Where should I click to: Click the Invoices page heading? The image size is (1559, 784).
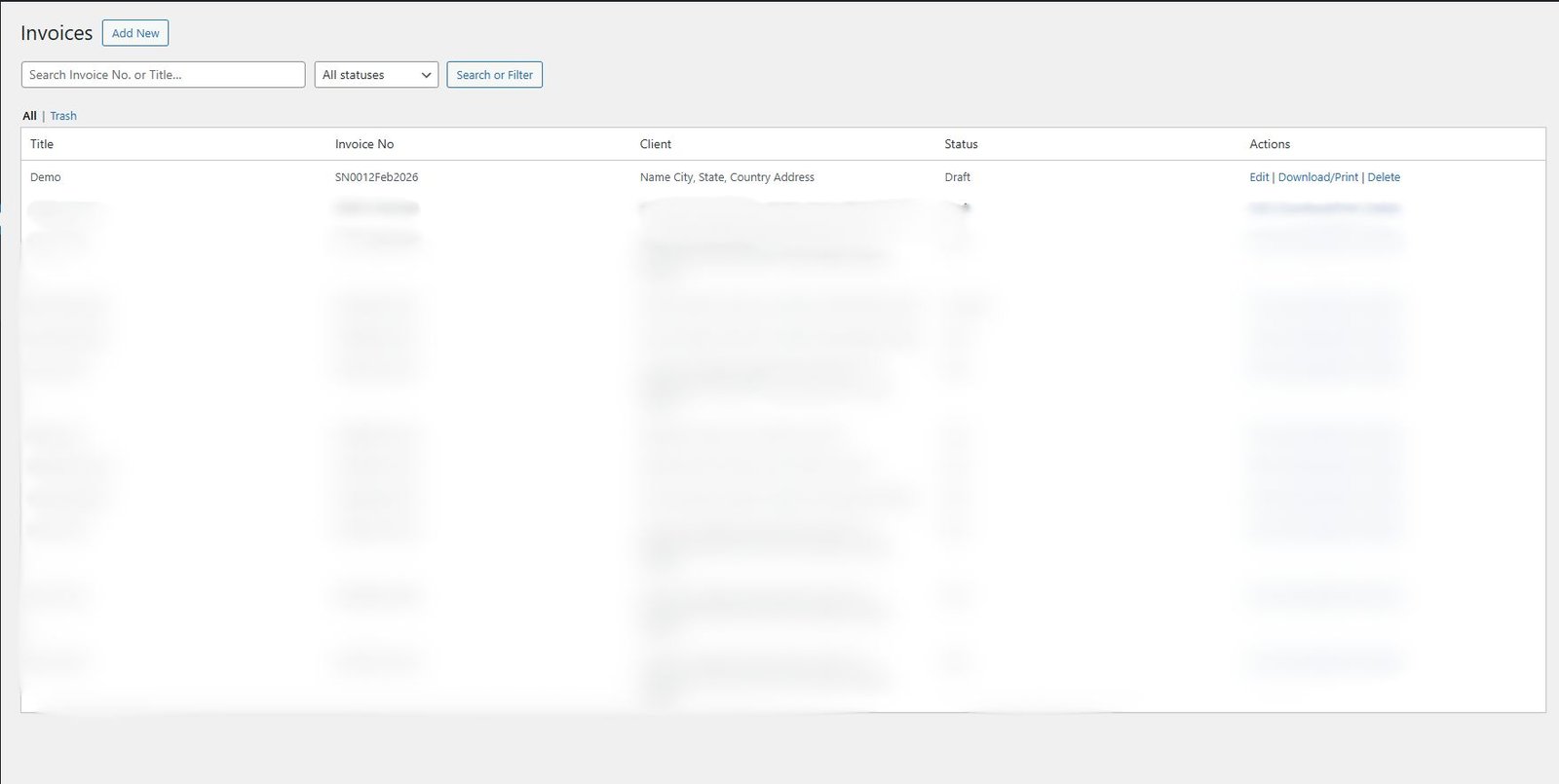(57, 33)
